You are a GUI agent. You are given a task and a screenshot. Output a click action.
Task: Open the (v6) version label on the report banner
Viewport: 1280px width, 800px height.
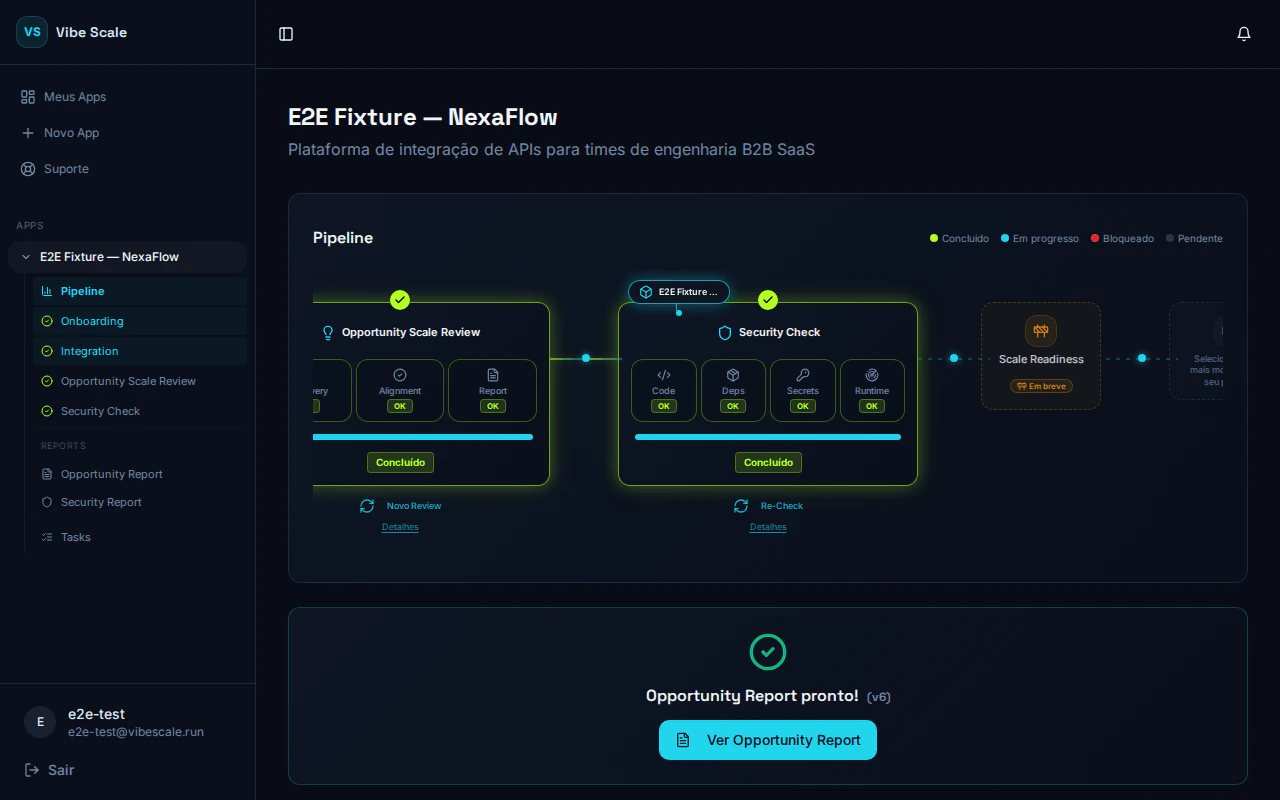click(x=880, y=697)
